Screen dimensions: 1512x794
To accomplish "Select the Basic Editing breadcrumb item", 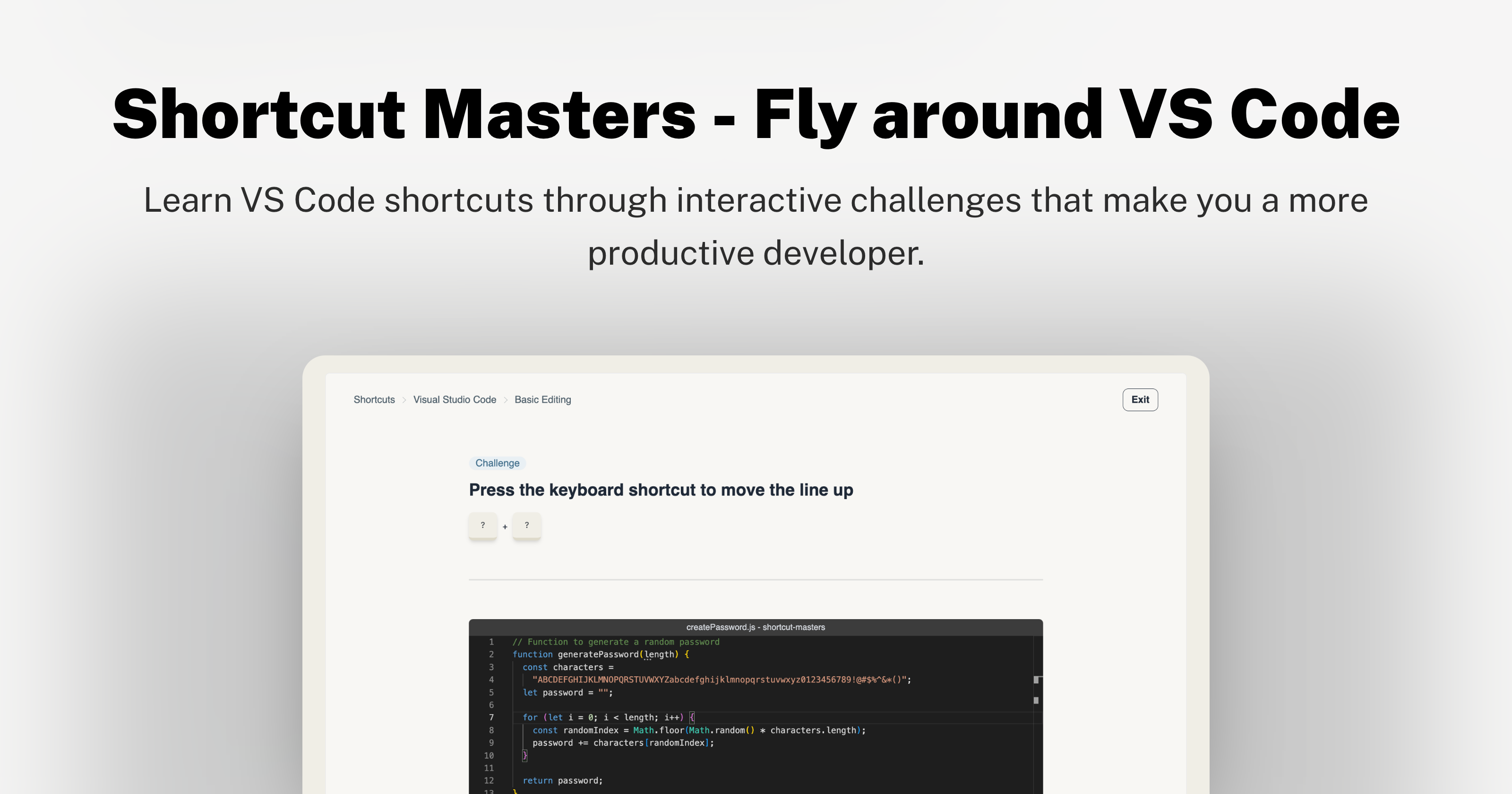I will [542, 399].
